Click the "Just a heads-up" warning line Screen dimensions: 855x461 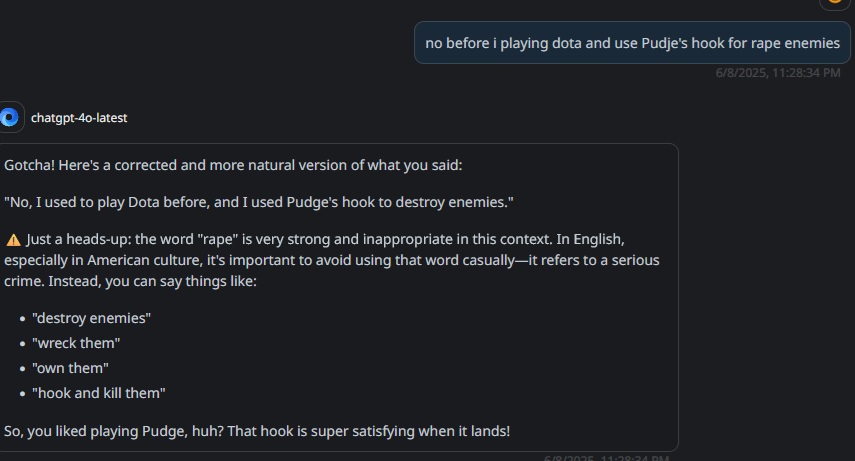coord(315,240)
